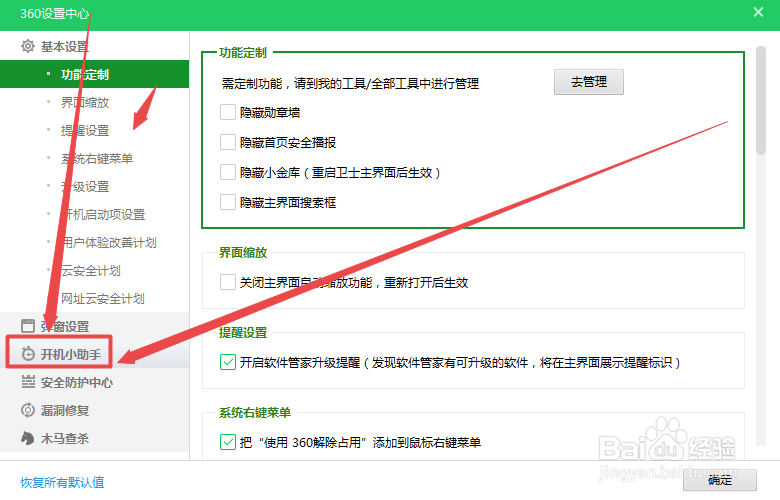Viewport: 780px width, 500px height.
Task: Click the 确定 button
Action: tap(720, 480)
